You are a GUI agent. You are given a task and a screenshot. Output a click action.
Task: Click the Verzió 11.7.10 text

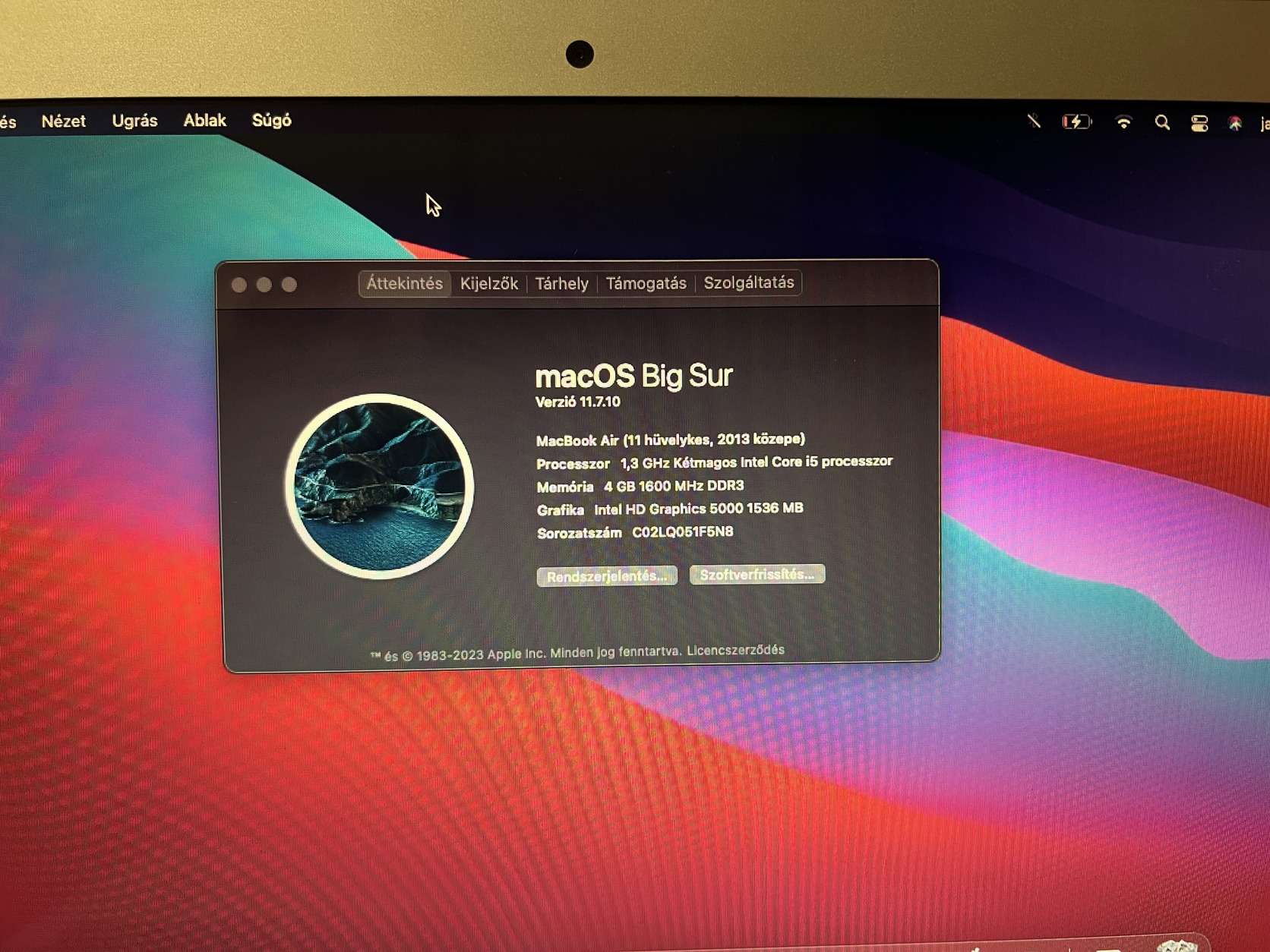click(578, 402)
